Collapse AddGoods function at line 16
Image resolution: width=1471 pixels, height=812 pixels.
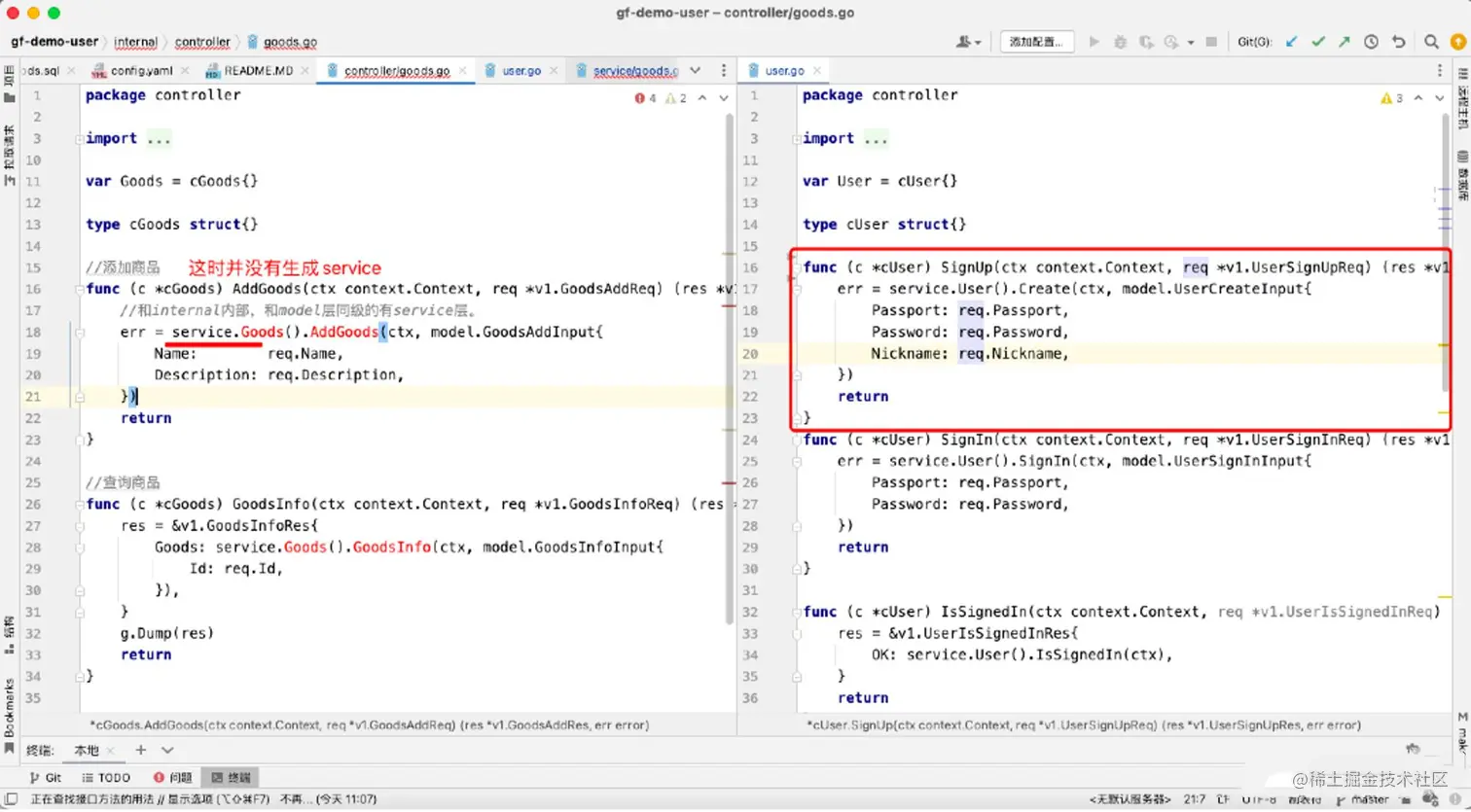coord(80,289)
